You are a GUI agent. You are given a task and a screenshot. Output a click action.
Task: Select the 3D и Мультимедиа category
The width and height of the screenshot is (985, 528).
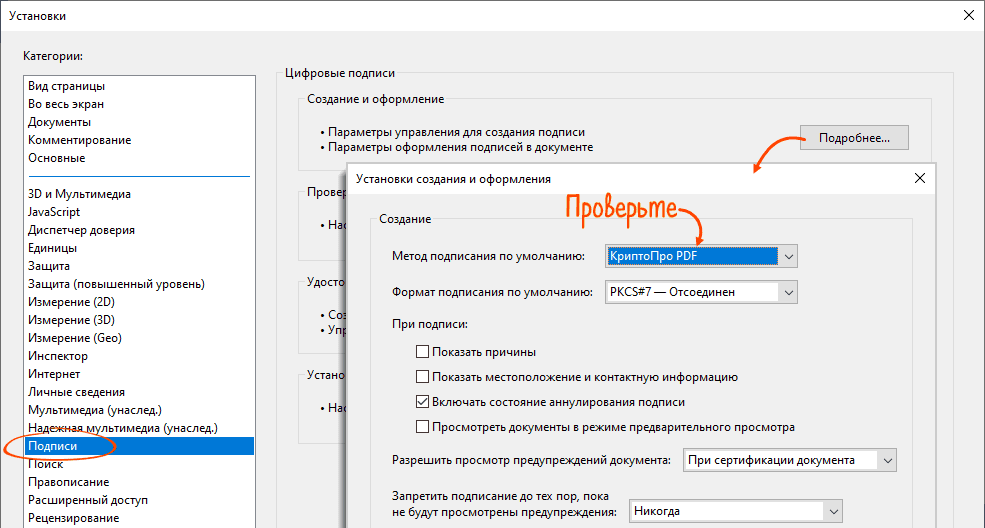click(79, 194)
